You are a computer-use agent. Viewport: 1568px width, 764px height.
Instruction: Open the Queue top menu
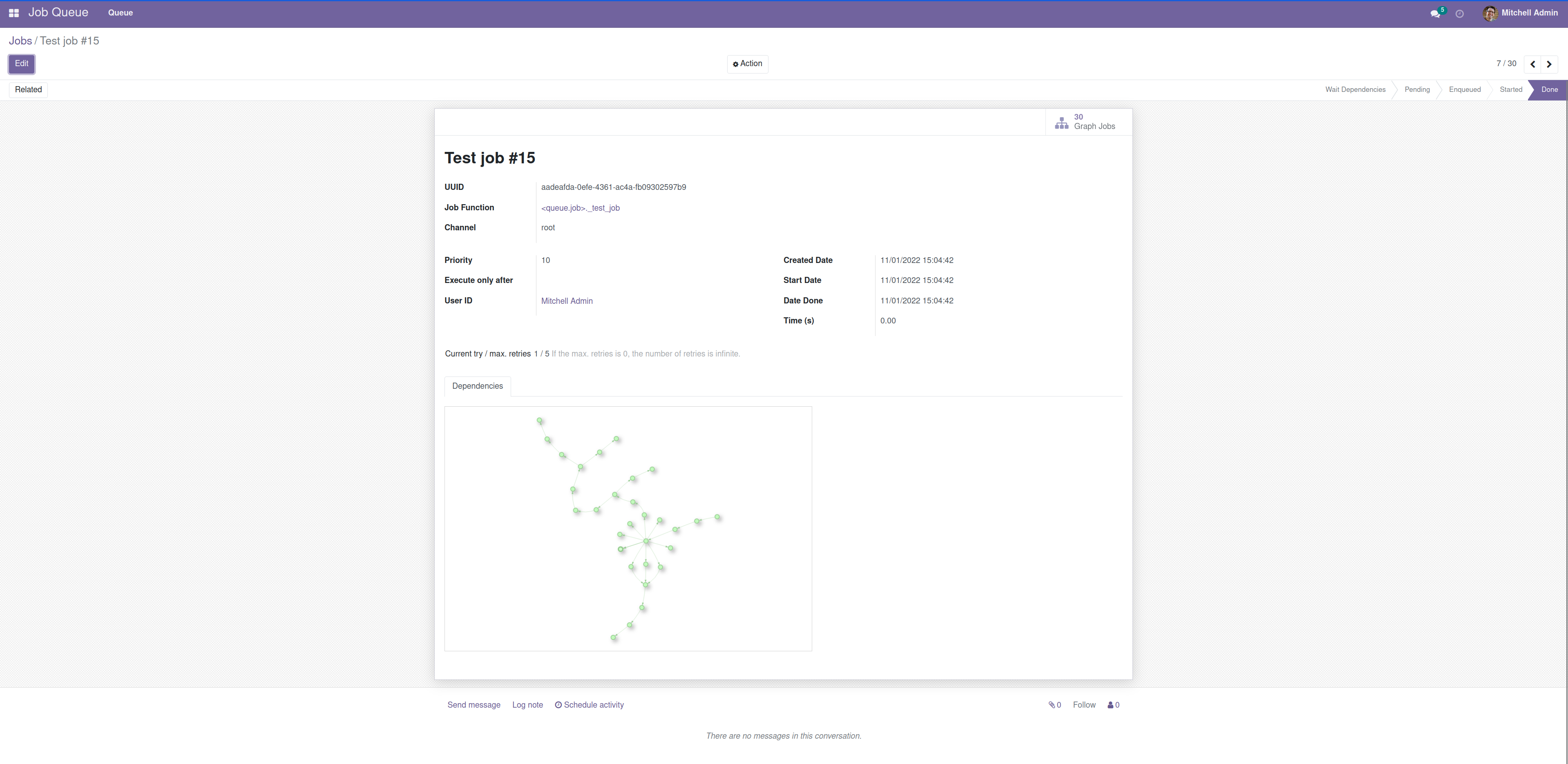pyautogui.click(x=120, y=13)
